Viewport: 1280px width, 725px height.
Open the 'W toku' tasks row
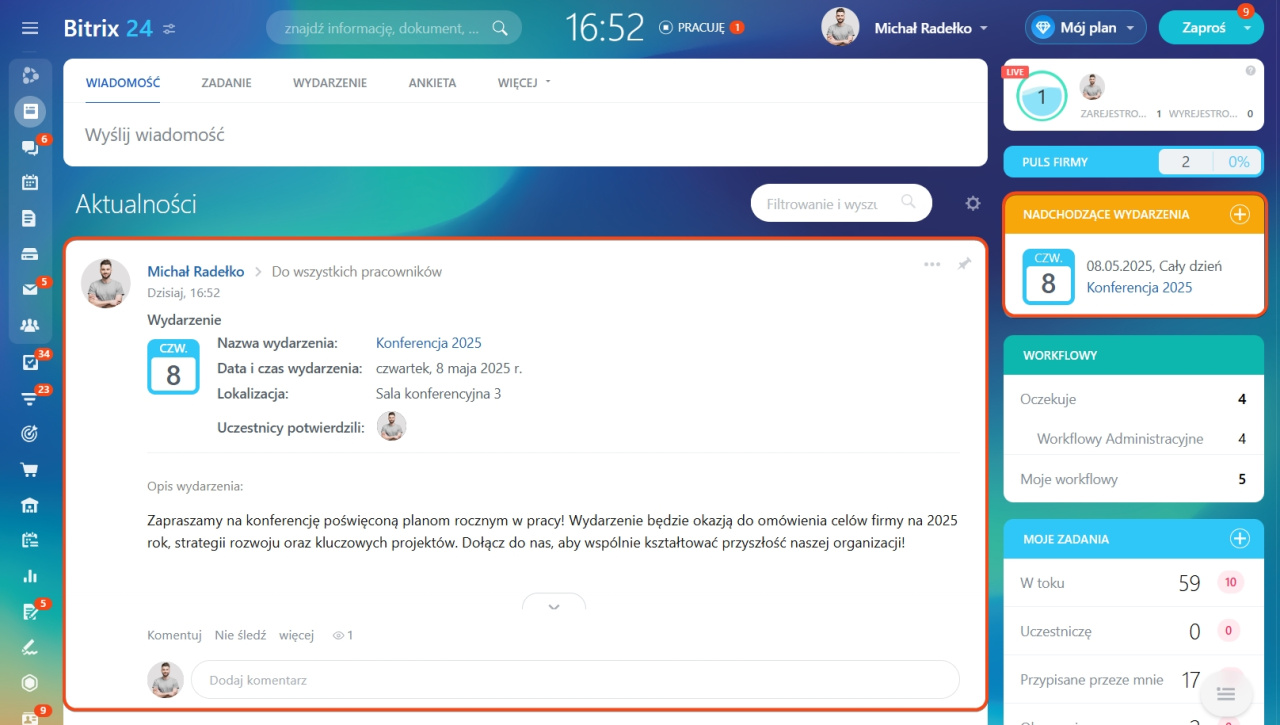(1133, 583)
